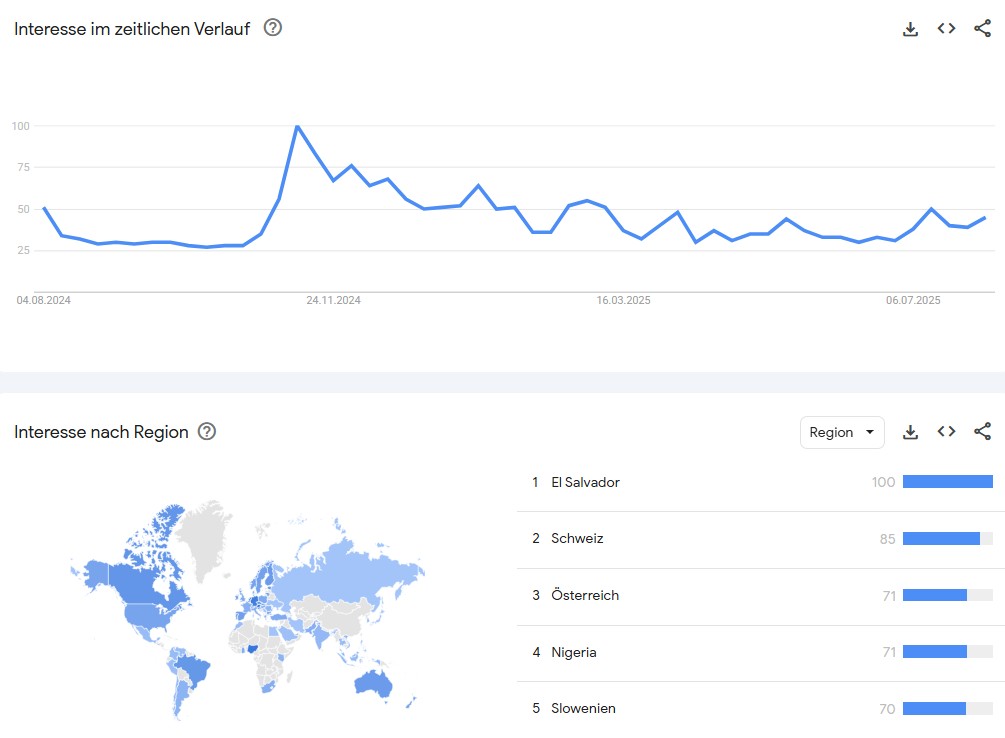
Task: Share the Interesse nach Region card
Action: pos(982,432)
